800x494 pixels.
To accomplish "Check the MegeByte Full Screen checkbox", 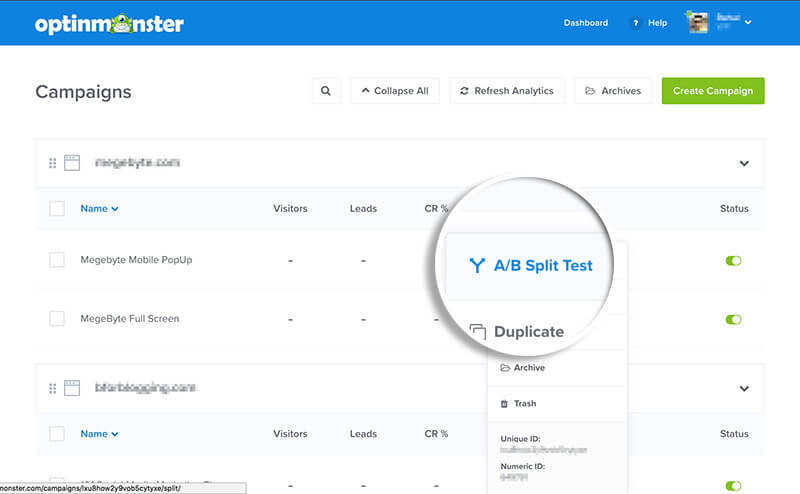I will [57, 318].
